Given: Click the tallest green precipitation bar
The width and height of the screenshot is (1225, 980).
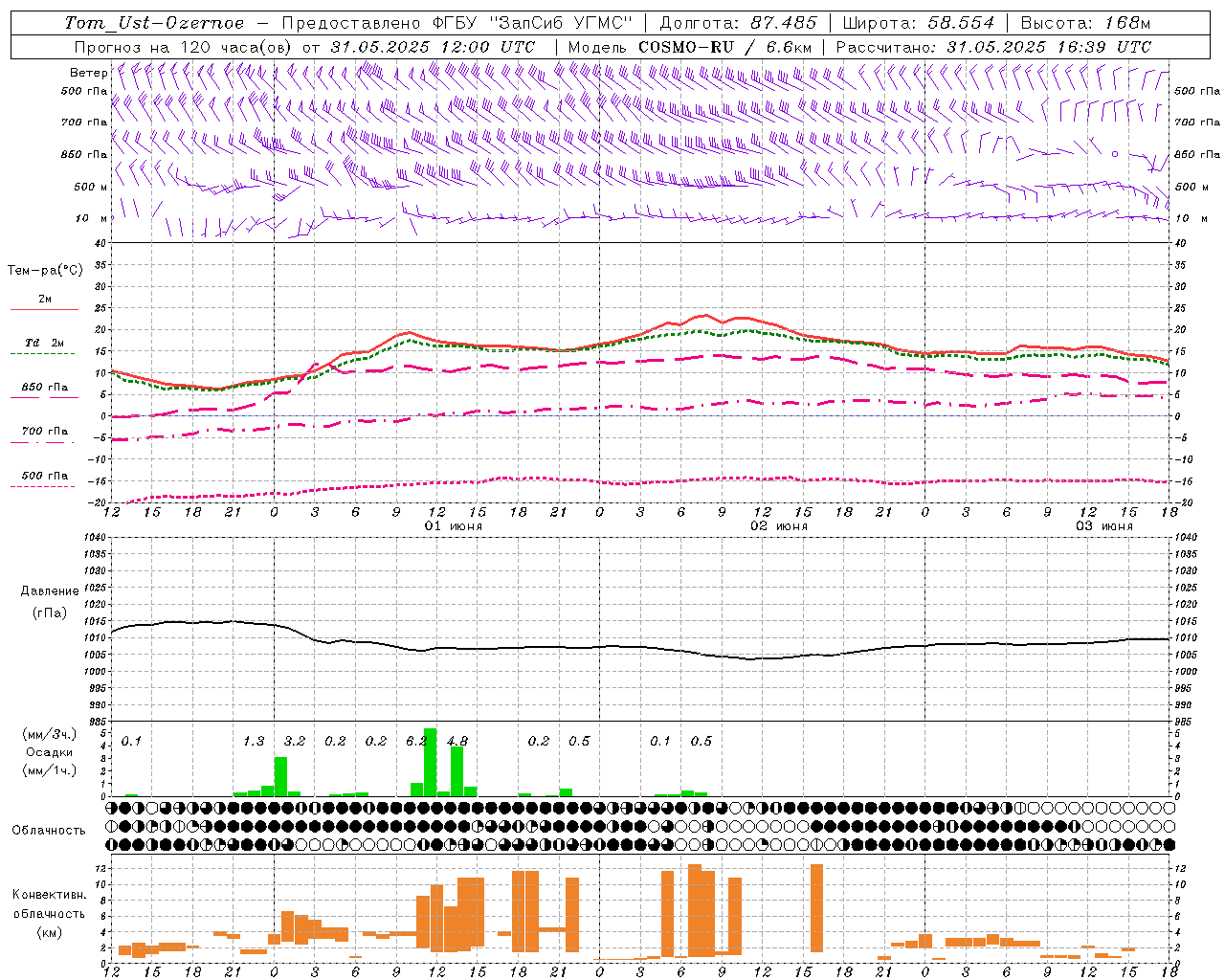Looking at the screenshot, I should tap(430, 763).
